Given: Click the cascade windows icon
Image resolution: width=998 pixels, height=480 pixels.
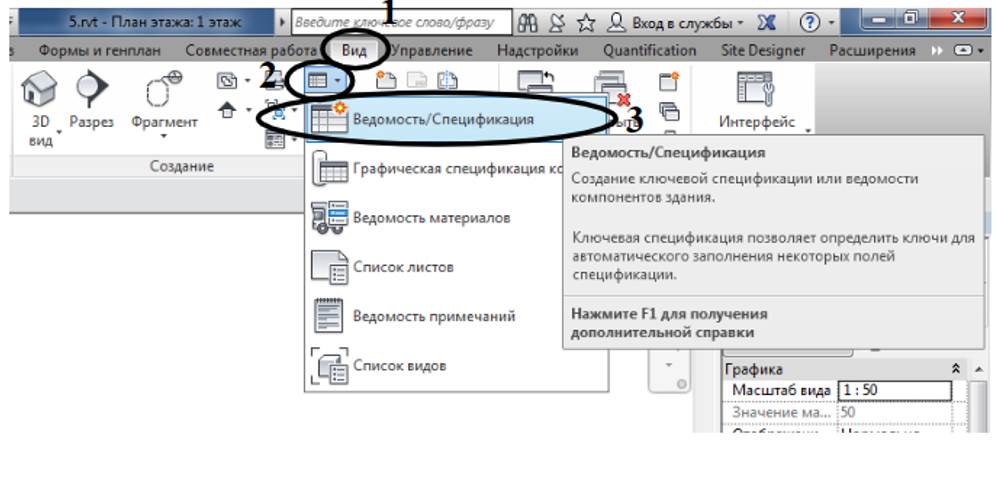Looking at the screenshot, I should [669, 111].
